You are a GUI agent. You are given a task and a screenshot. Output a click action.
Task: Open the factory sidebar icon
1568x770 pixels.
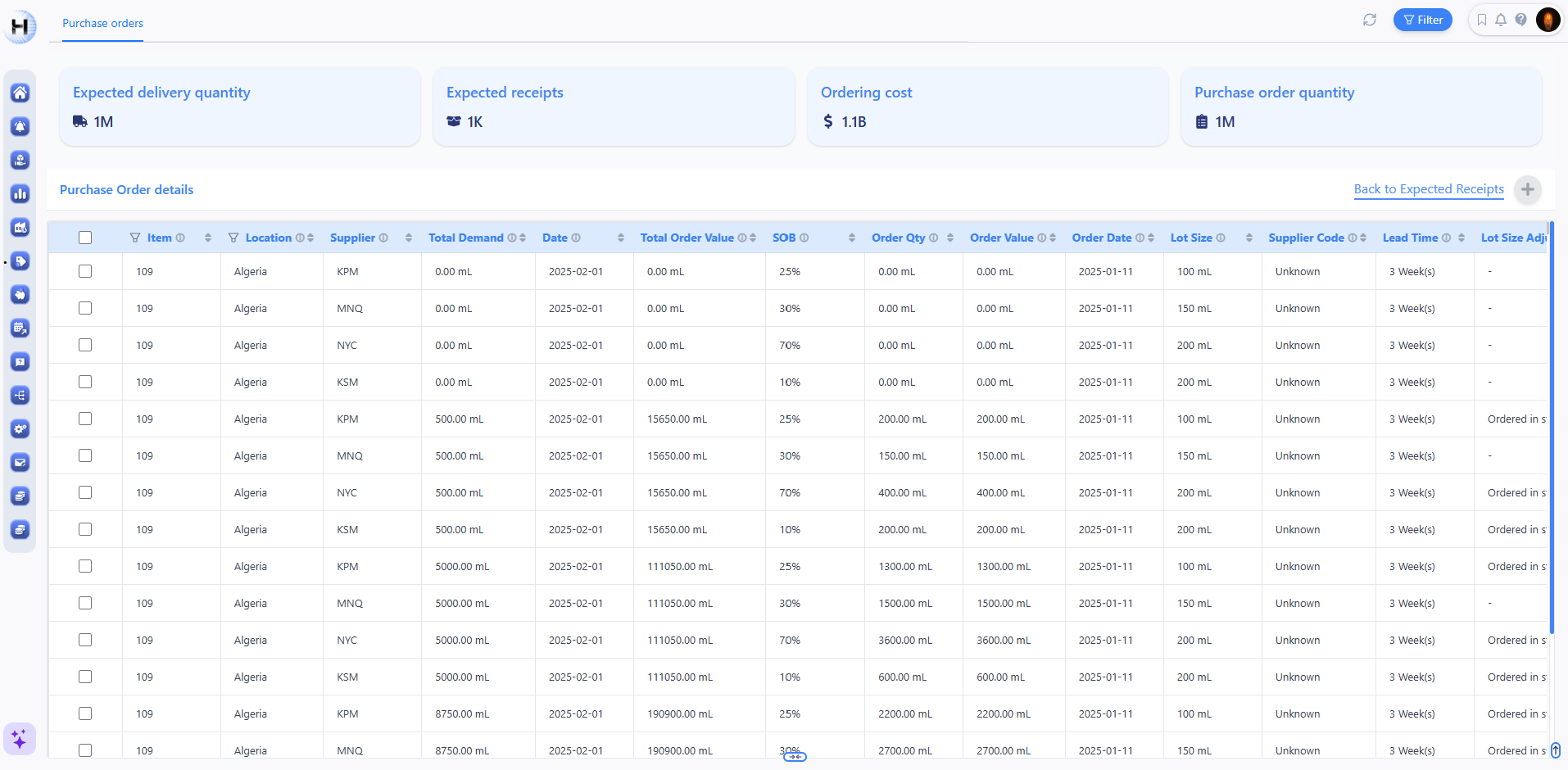coord(20,227)
